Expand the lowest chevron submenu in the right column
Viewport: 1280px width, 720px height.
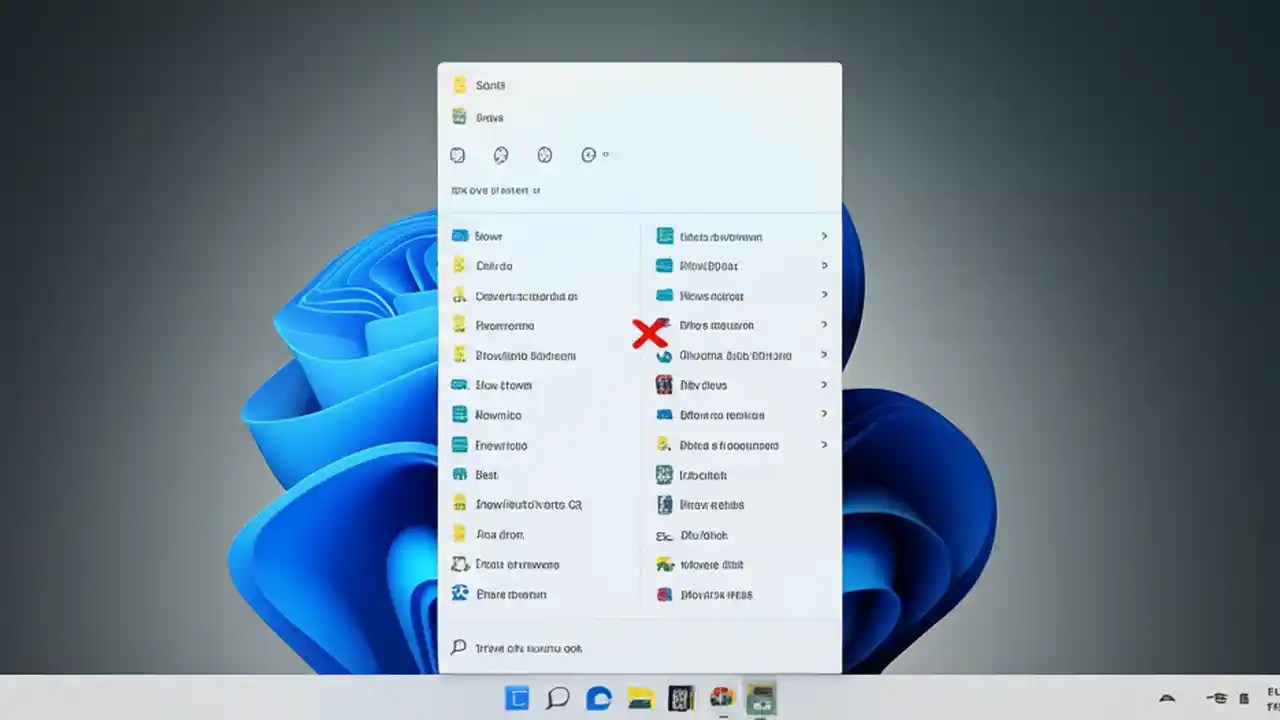[x=824, y=444]
